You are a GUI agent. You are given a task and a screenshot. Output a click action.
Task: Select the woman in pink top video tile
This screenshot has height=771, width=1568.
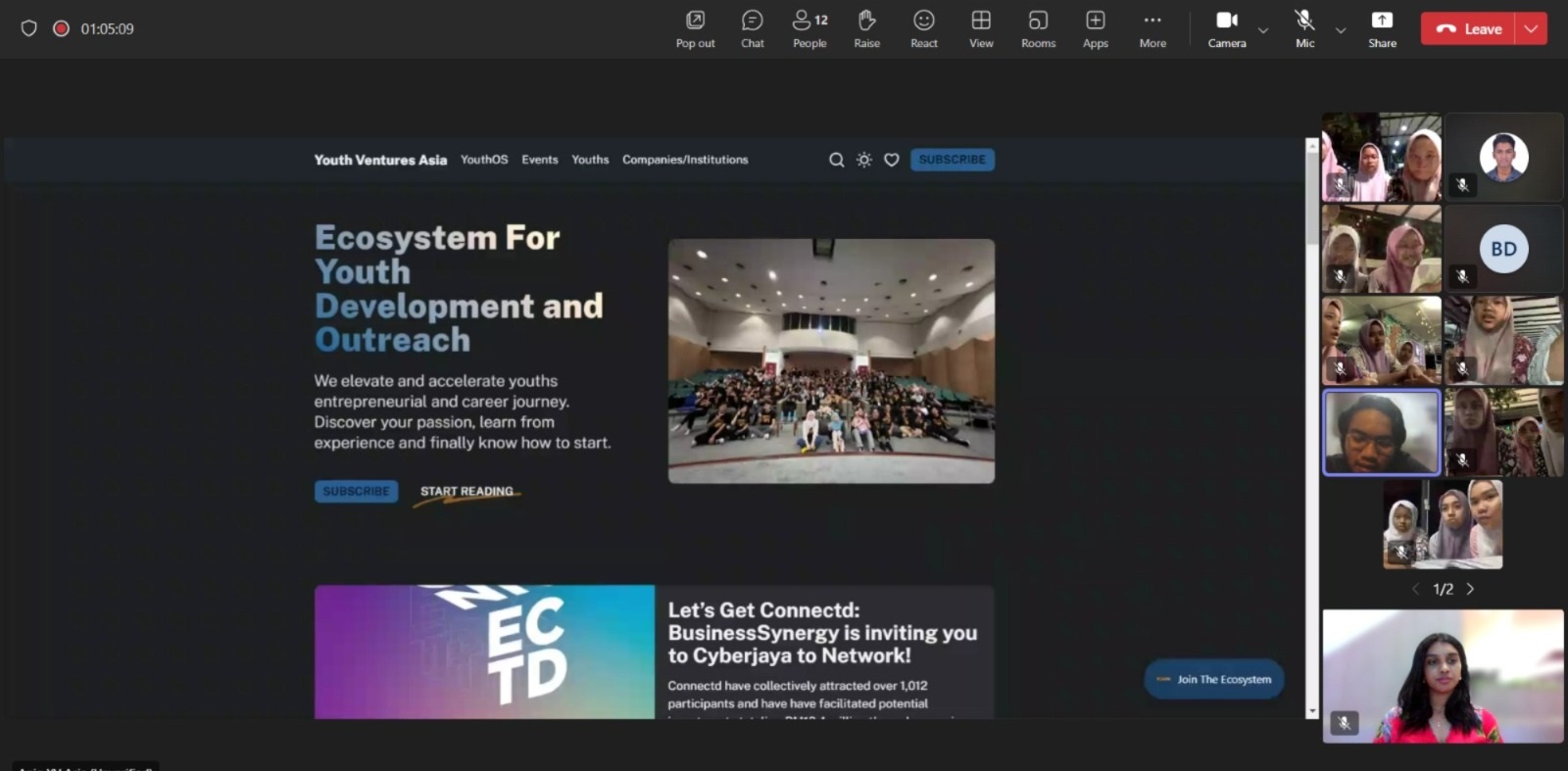[1443, 676]
